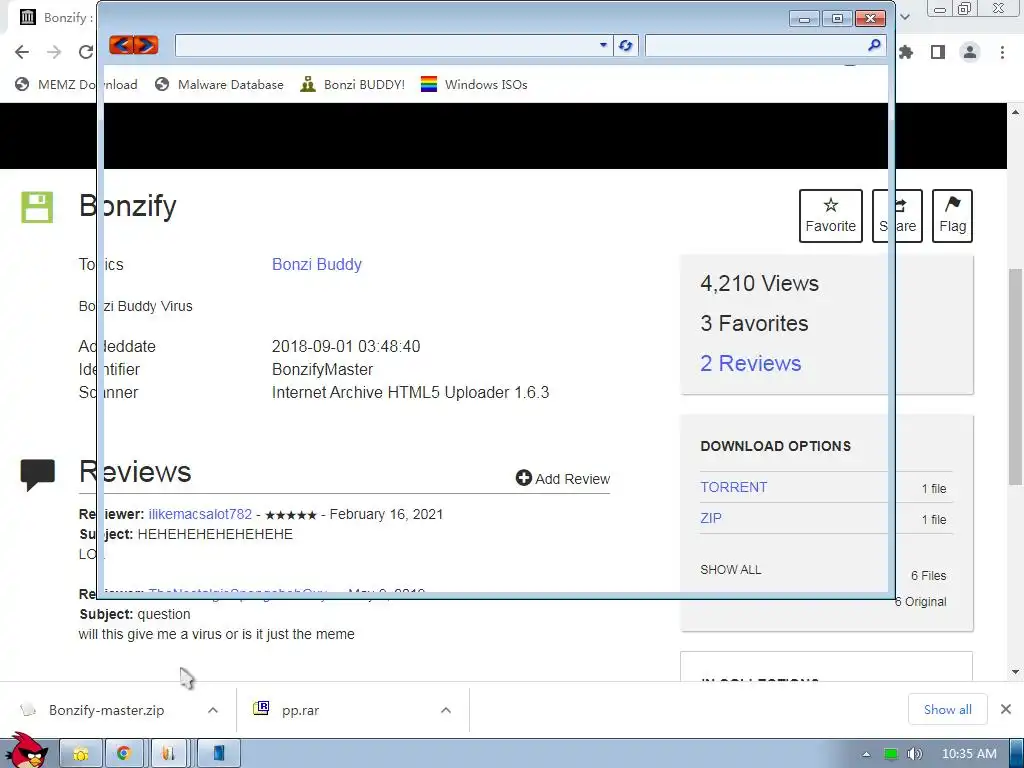Viewport: 1024px width, 768px height.
Task: Click the scrollbar down arrow
Action: click(1015, 672)
